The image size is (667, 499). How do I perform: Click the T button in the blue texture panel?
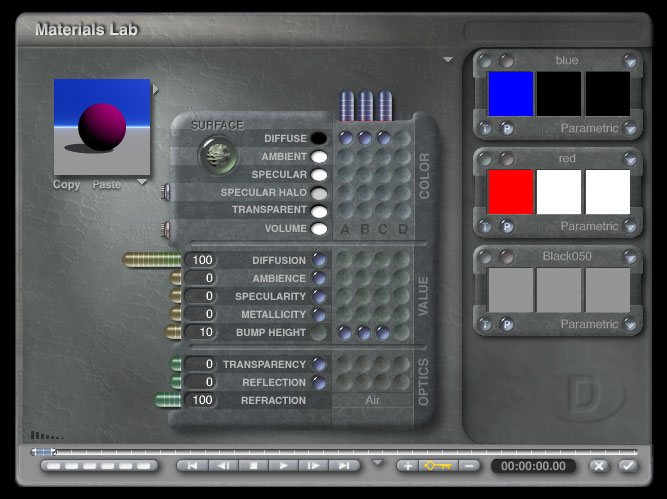tap(485, 128)
